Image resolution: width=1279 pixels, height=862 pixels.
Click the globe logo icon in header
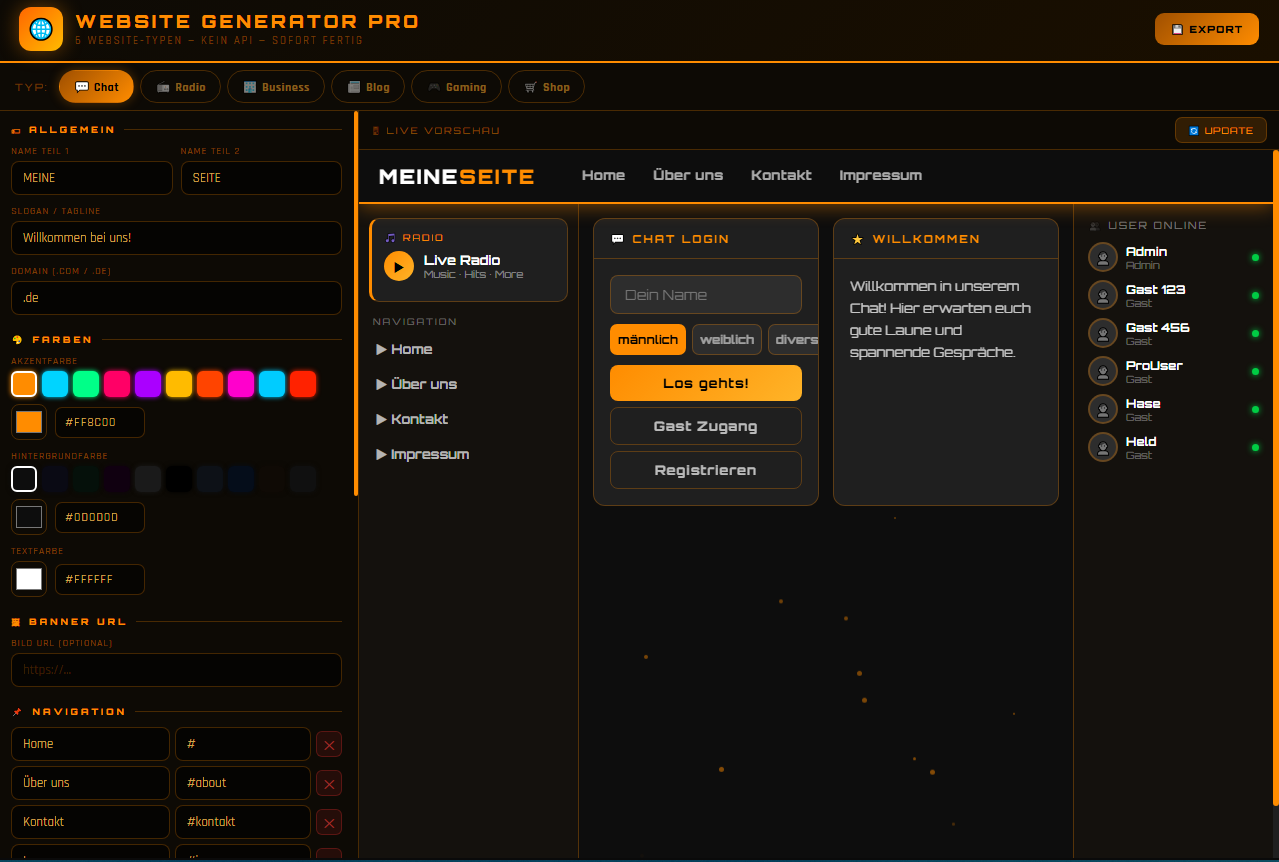pos(41,29)
